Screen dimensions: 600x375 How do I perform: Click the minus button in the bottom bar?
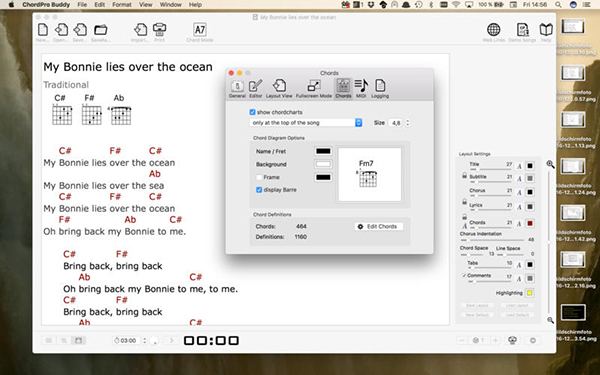(462, 340)
